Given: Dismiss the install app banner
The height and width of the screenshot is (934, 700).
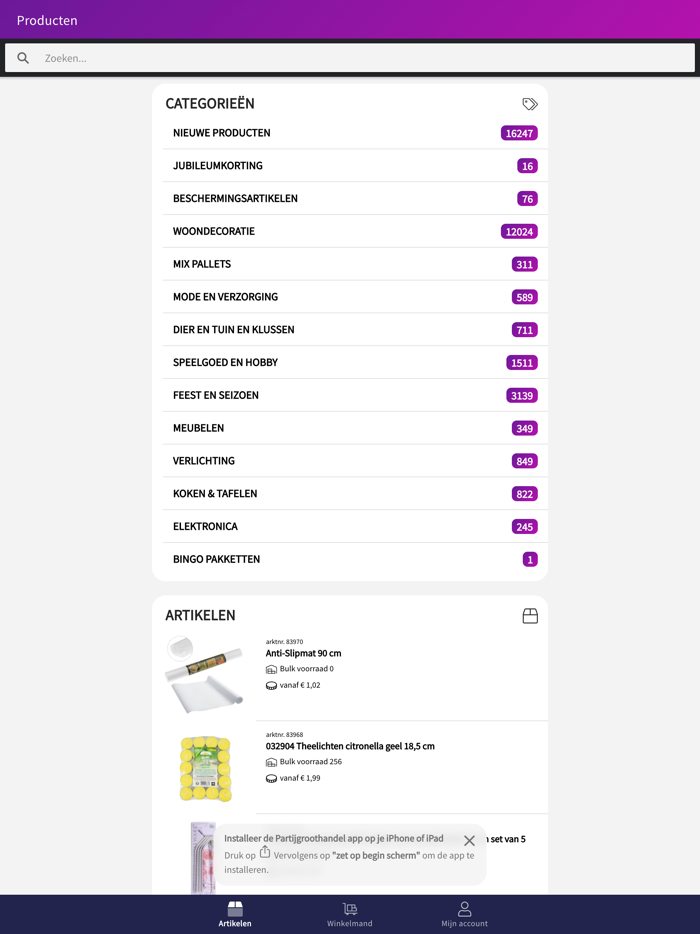Looking at the screenshot, I should [x=469, y=841].
